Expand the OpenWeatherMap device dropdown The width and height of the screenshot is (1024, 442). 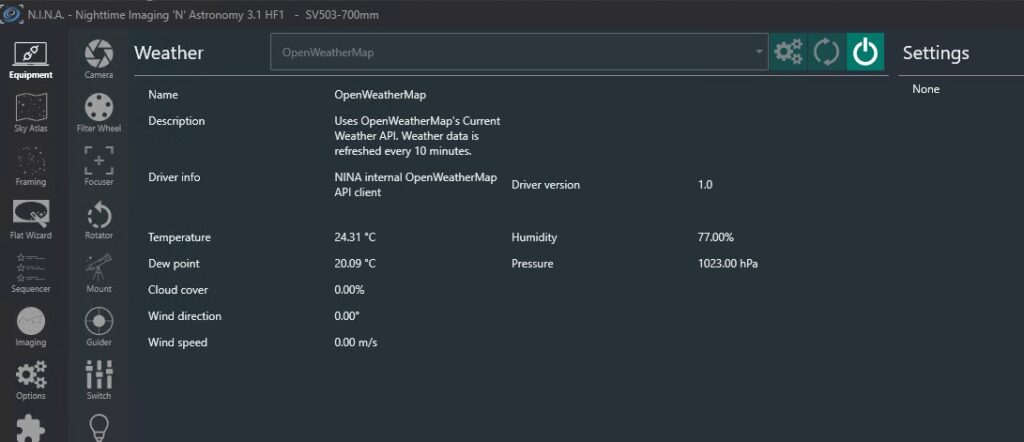(510, 52)
